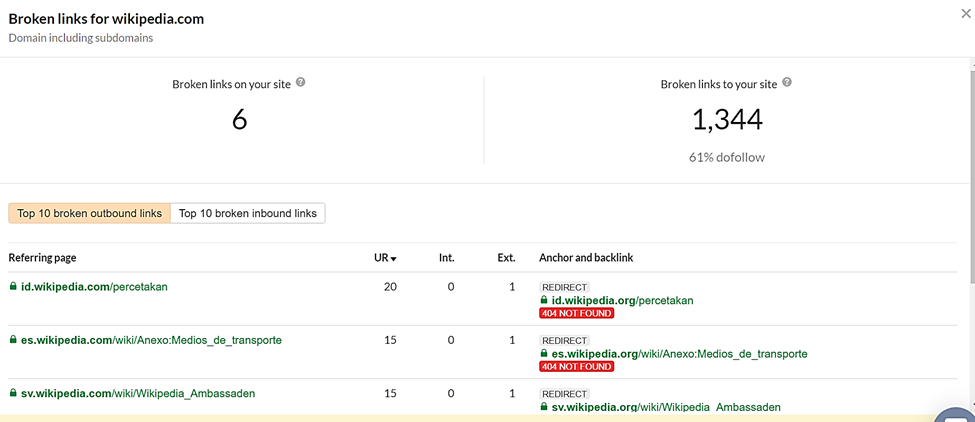Click UR value 15 in es.wikipedia row
This screenshot has height=422, width=975.
[x=390, y=341]
